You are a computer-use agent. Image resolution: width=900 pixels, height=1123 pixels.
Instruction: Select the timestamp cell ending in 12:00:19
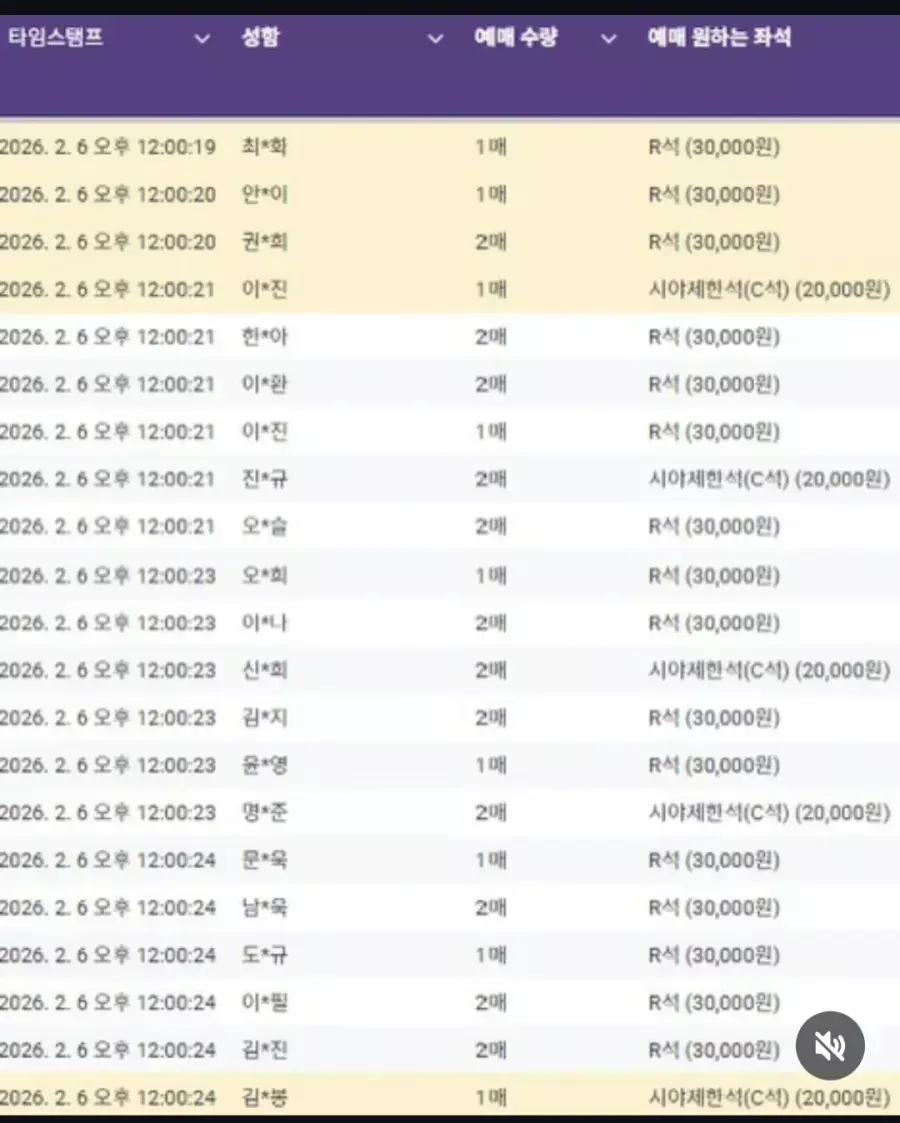coord(108,147)
